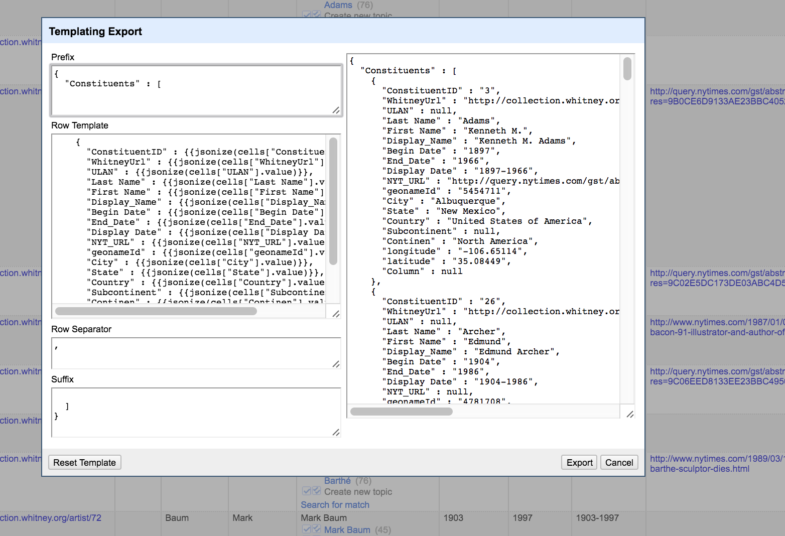Open the Mark Baum match link
Screen dimensions: 785x536
coord(347,529)
